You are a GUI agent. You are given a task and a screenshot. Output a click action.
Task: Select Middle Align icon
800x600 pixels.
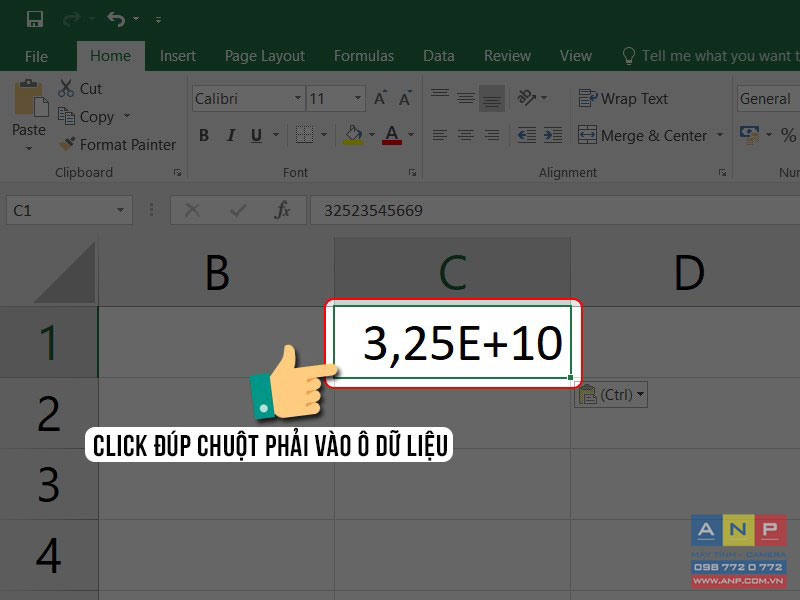[466, 97]
